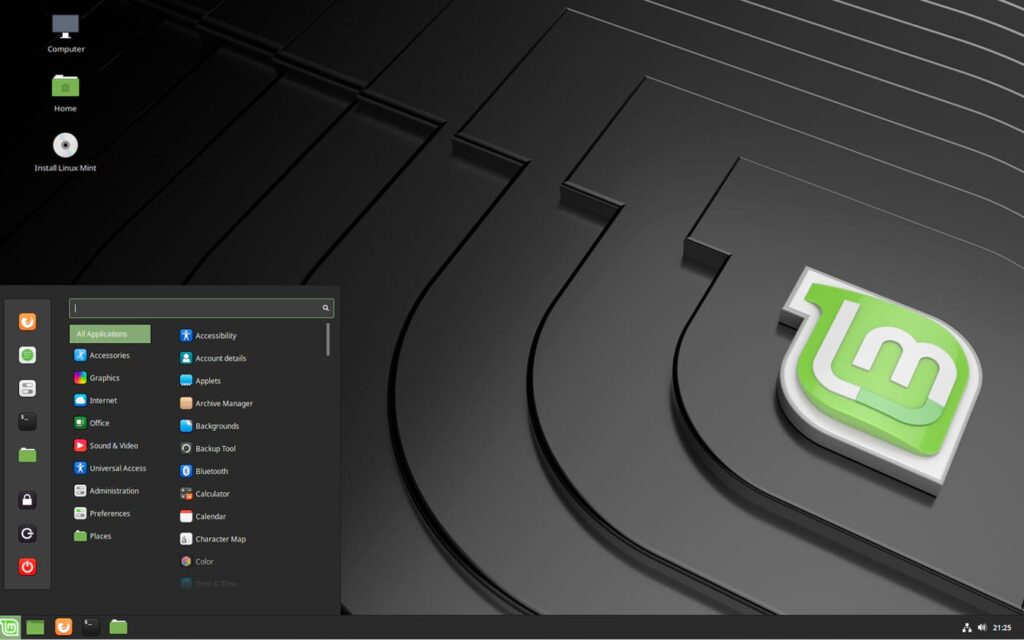The width and height of the screenshot is (1024, 640).
Task: Click the red Shut Down power icon
Action: 27,566
